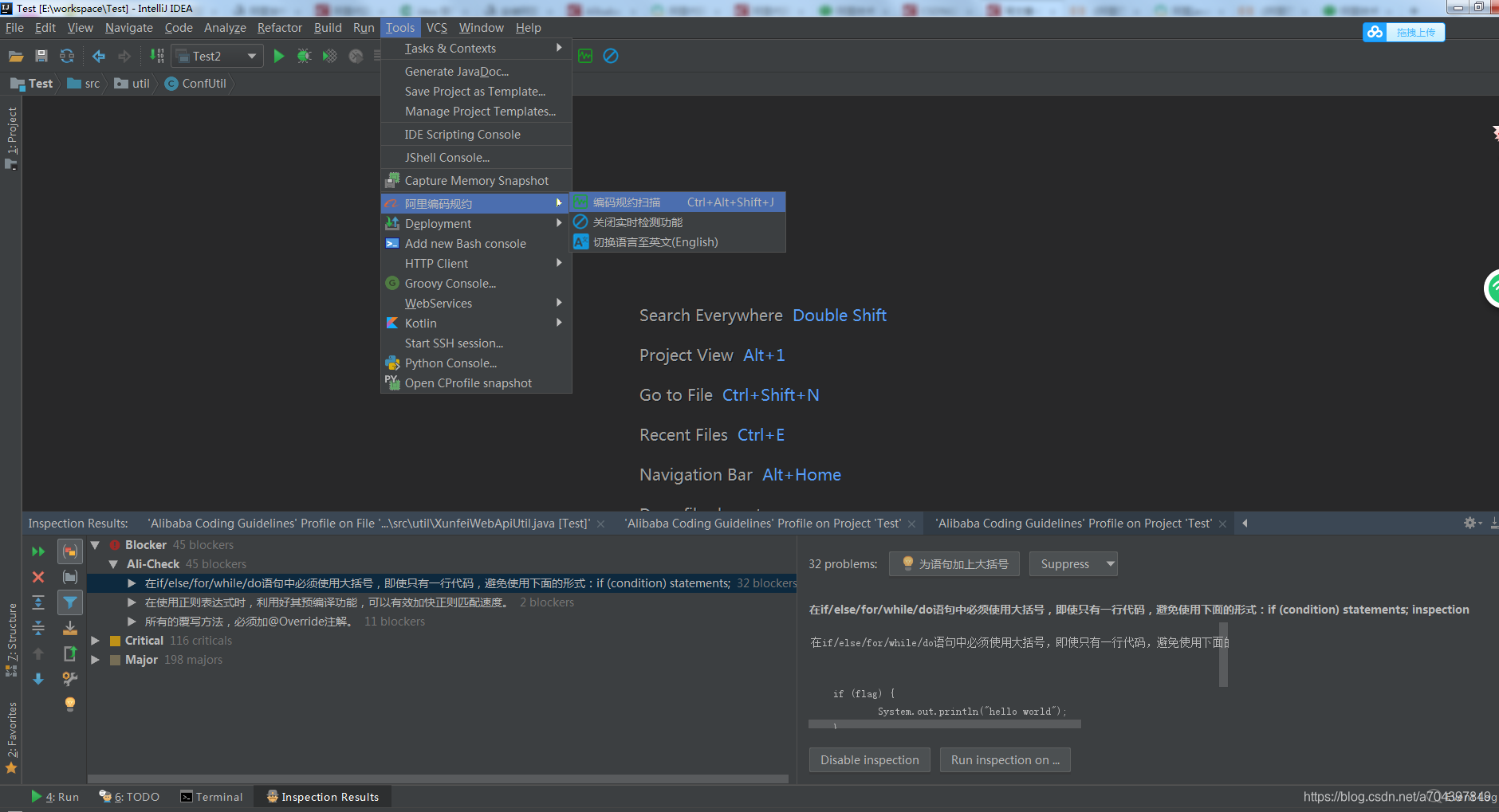Switch to the Terminal tool window tab
The height and width of the screenshot is (812, 1499).
coord(211,797)
